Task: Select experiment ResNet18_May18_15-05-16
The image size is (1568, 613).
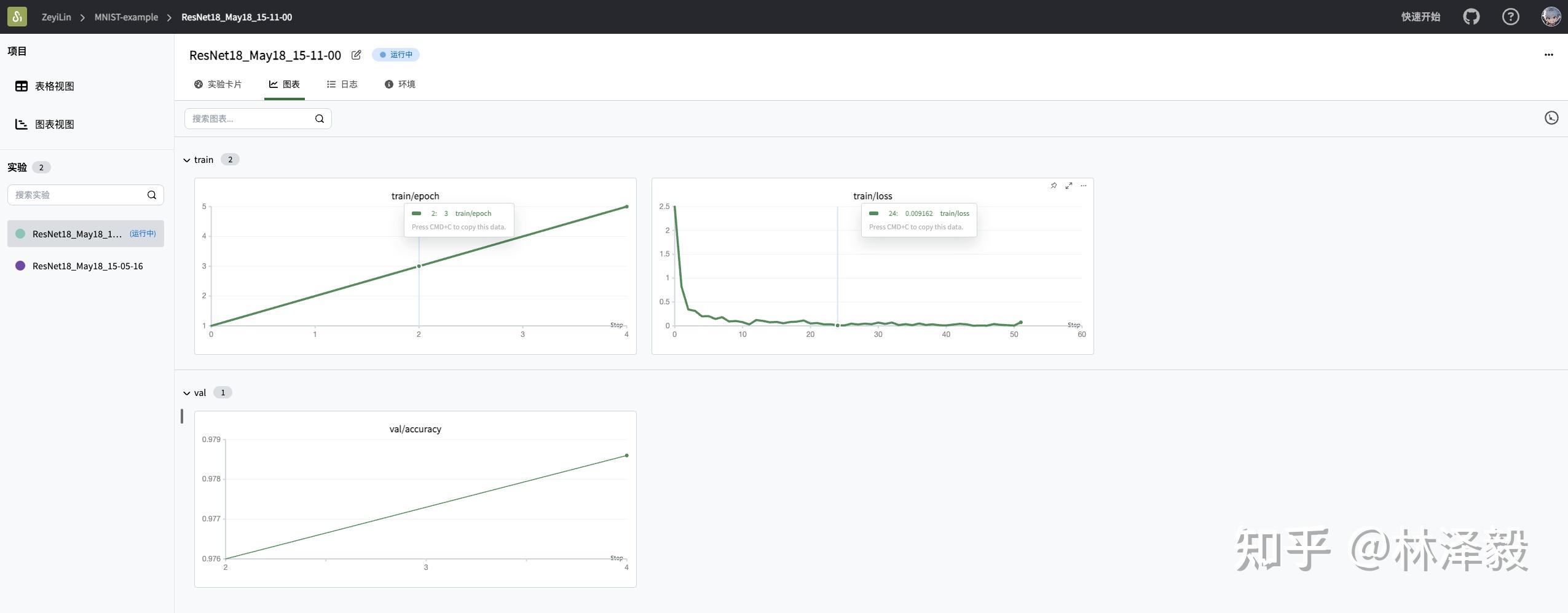Action: (87, 266)
